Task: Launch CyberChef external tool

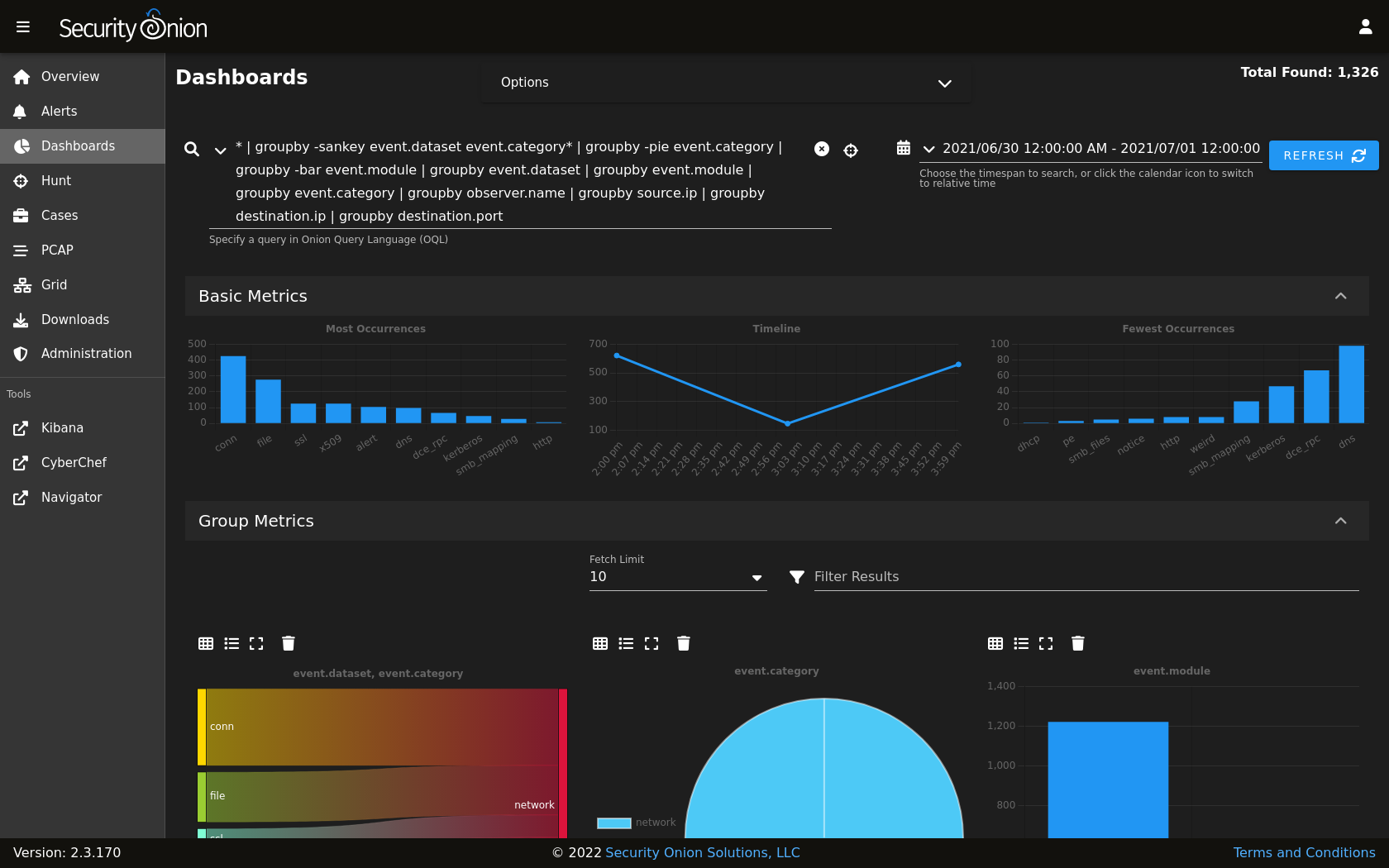Action: tap(83, 463)
